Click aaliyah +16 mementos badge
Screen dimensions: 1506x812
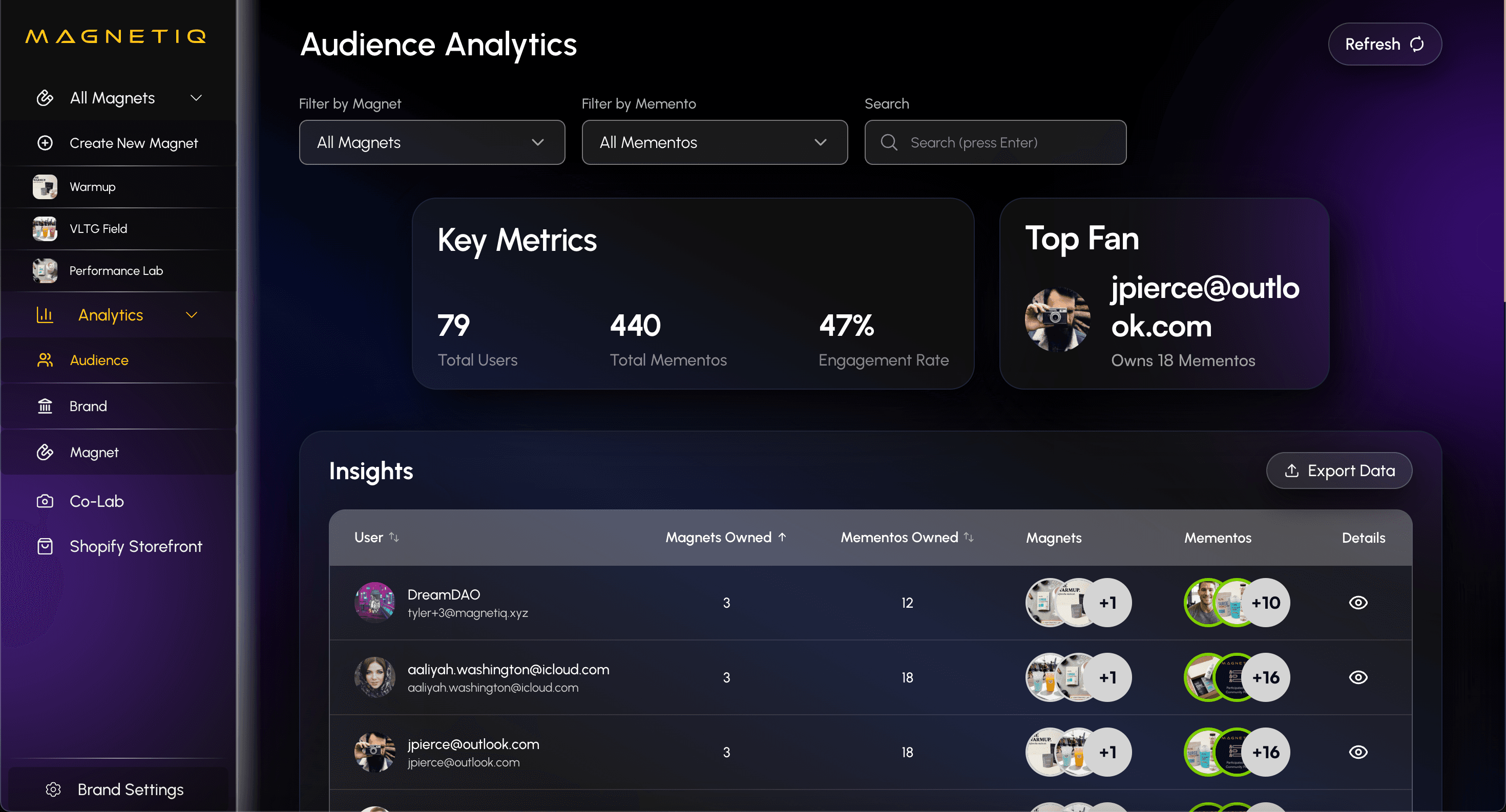pyautogui.click(x=1266, y=678)
